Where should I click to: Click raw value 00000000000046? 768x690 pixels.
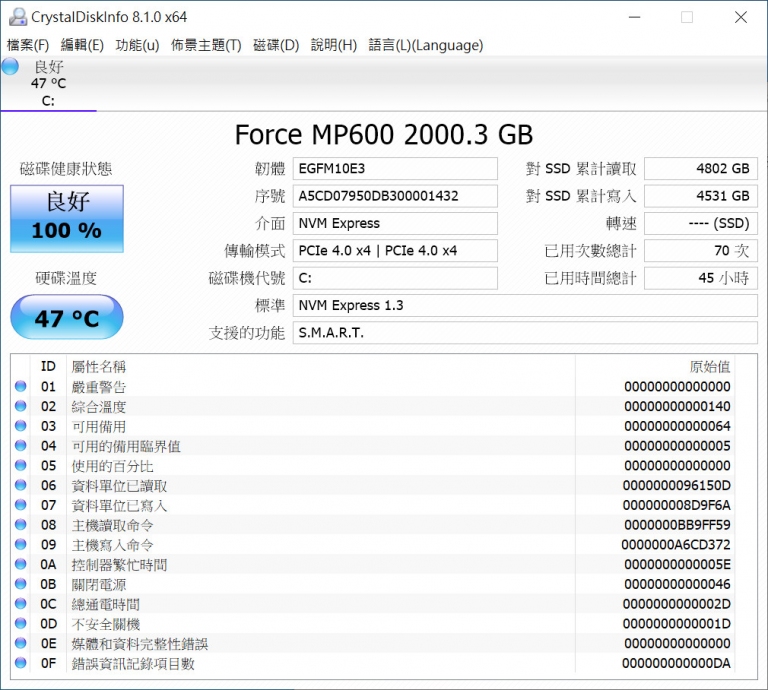pos(677,584)
